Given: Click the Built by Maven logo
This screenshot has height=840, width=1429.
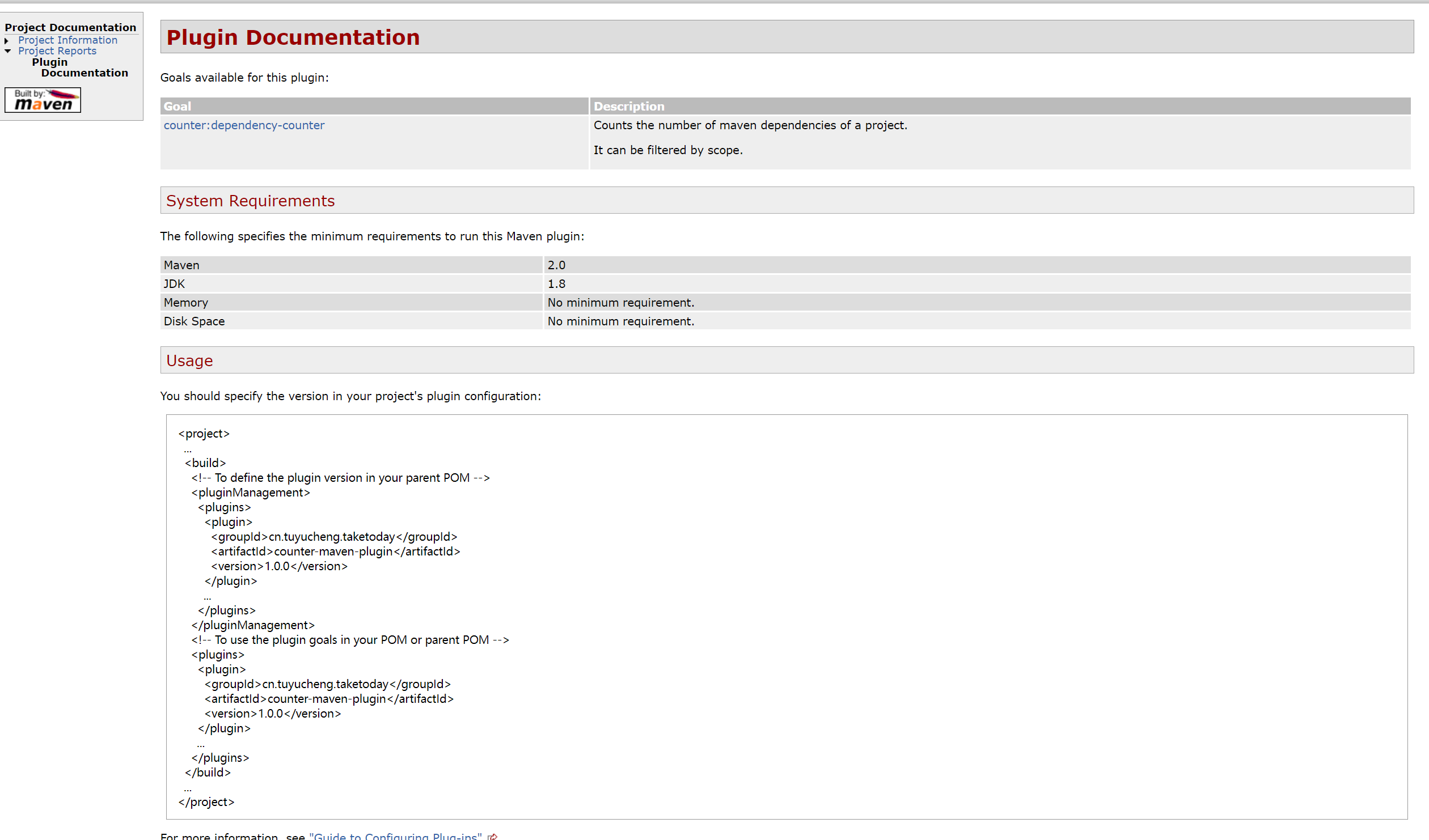Looking at the screenshot, I should point(43,100).
